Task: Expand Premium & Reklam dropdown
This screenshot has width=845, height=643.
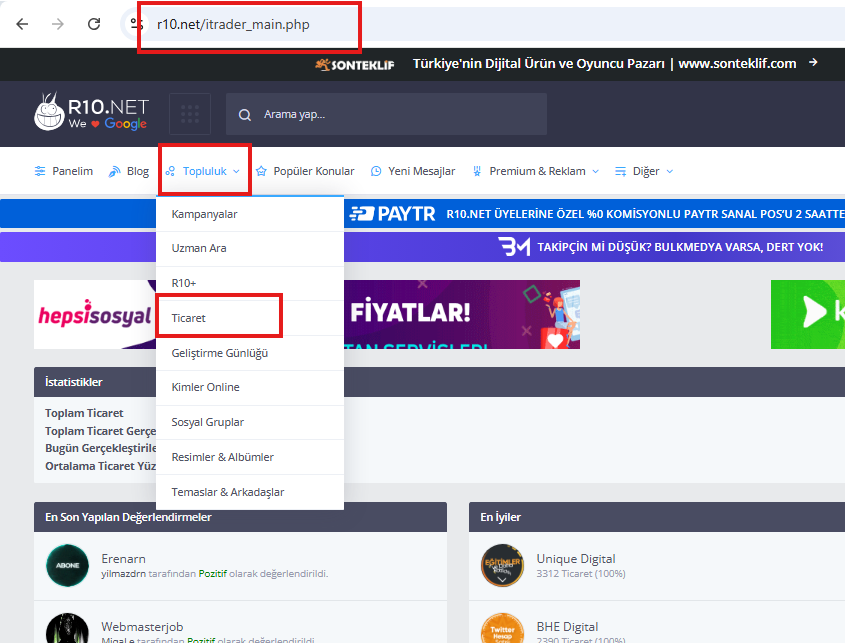Action: 536,171
